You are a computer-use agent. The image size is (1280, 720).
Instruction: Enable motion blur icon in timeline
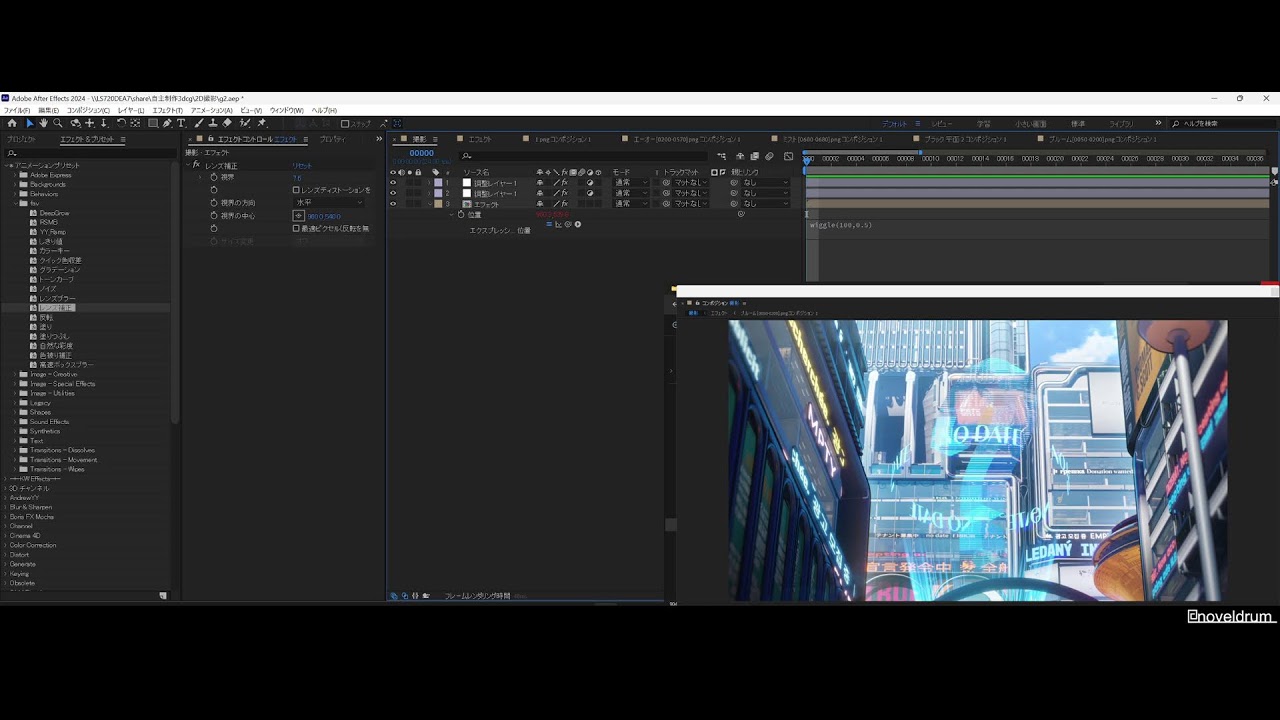769,156
